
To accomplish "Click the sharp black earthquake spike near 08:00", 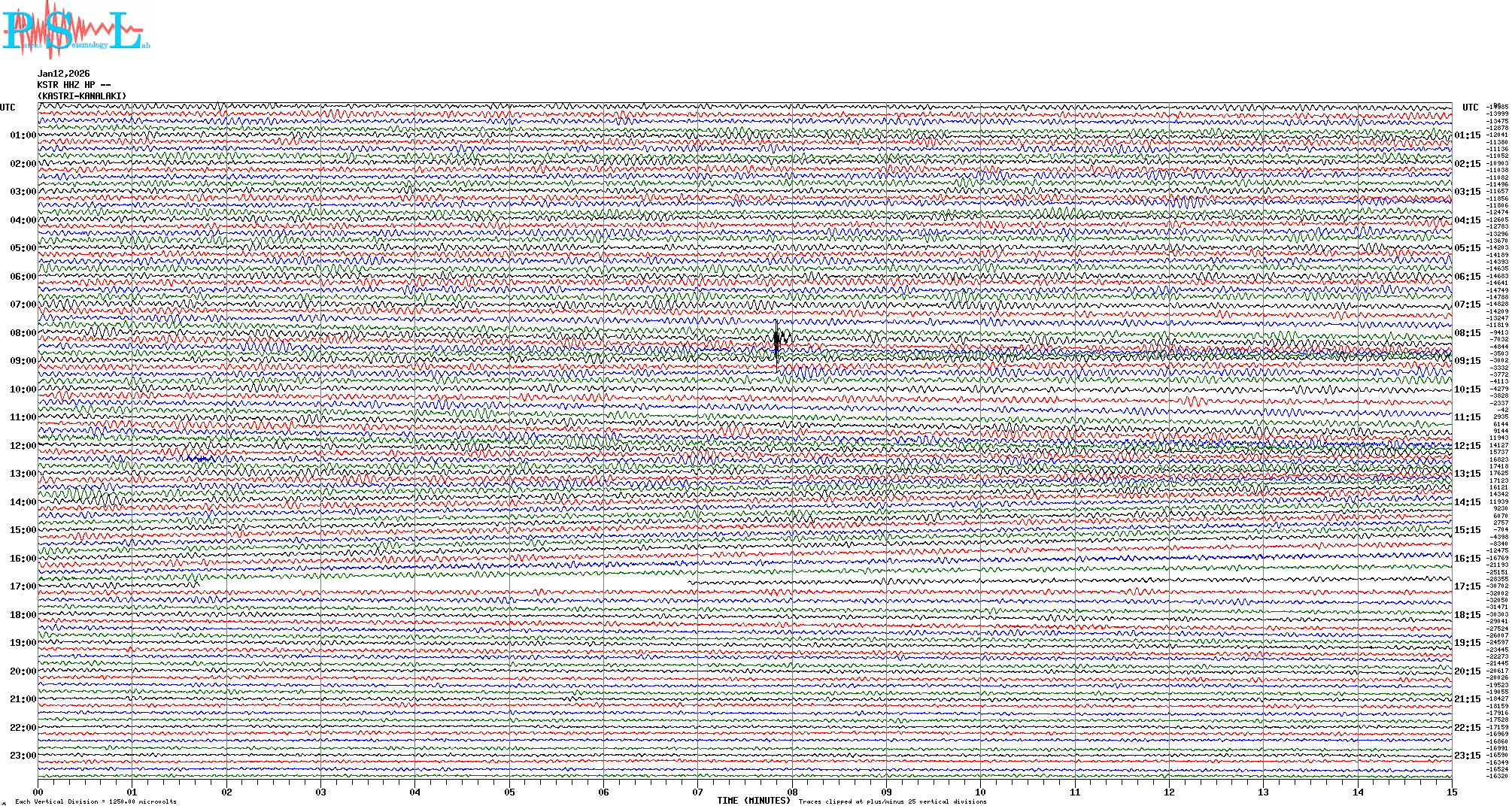I will tap(777, 341).
